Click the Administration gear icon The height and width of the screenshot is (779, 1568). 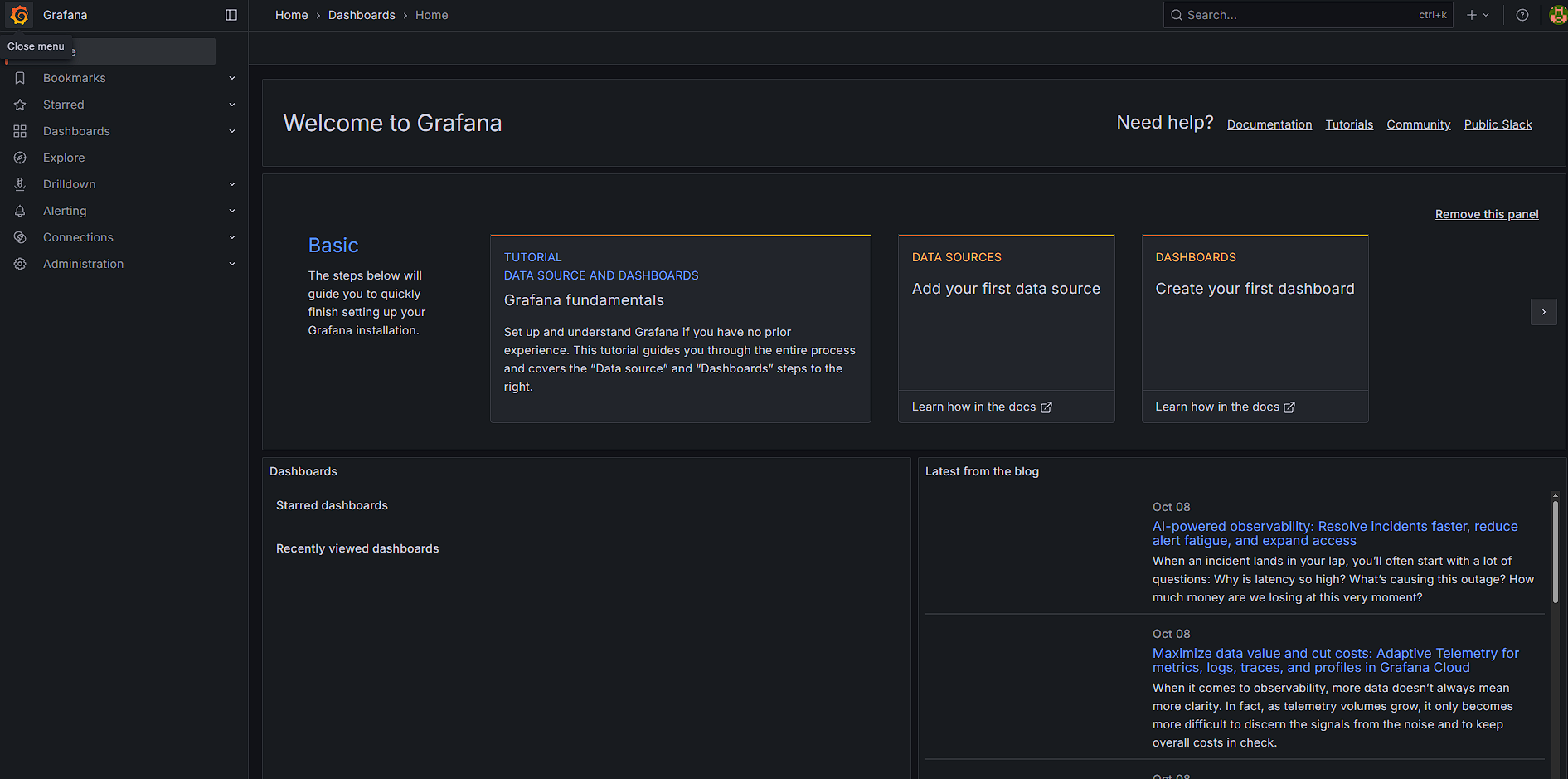(x=20, y=264)
